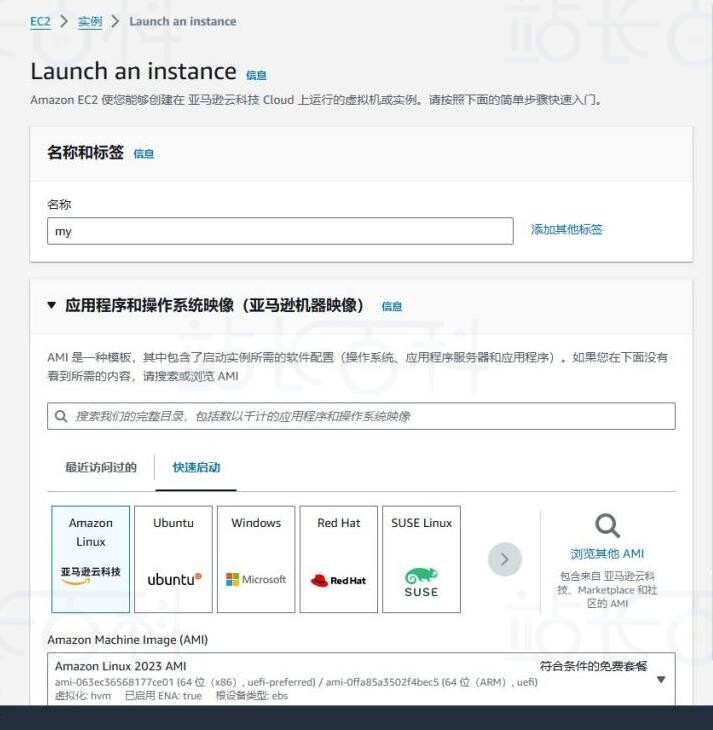This screenshot has height=730, width=713.
Task: Click the SUSE chameleon logo
Action: (x=421, y=582)
